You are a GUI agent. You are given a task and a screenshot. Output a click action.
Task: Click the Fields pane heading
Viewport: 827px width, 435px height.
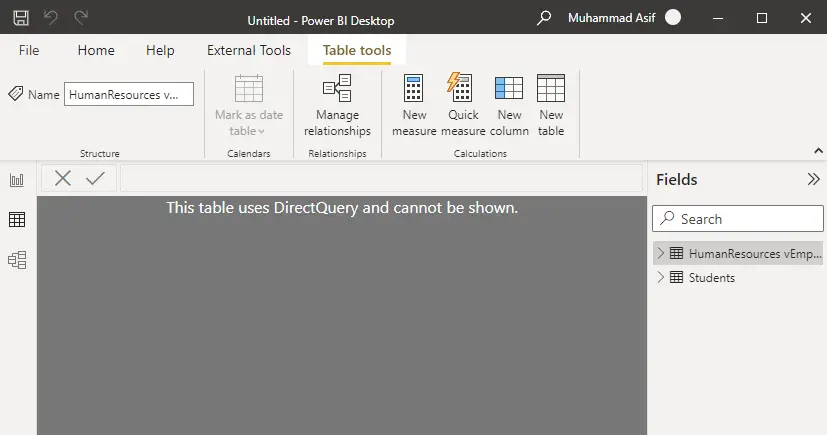click(x=677, y=180)
